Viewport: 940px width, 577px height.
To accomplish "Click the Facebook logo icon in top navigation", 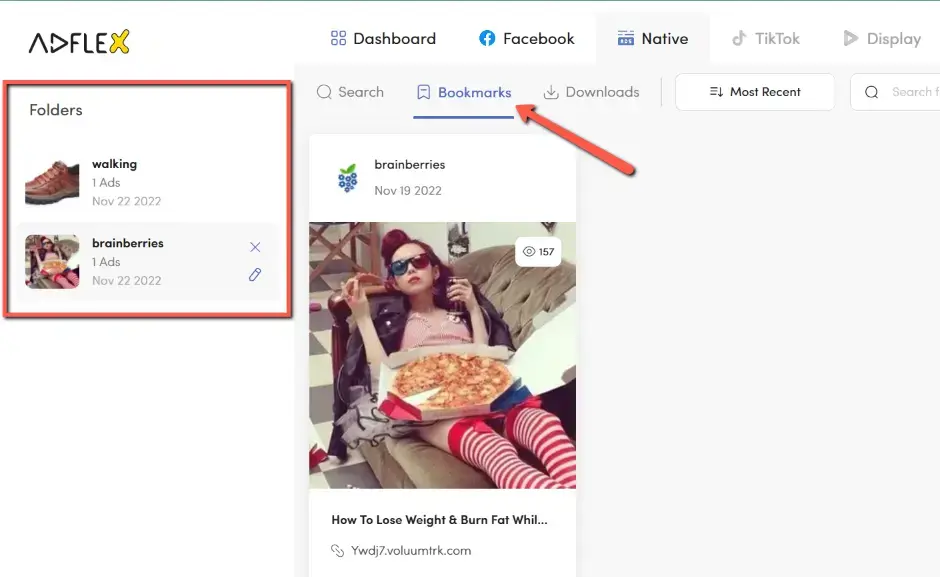I will pos(487,38).
